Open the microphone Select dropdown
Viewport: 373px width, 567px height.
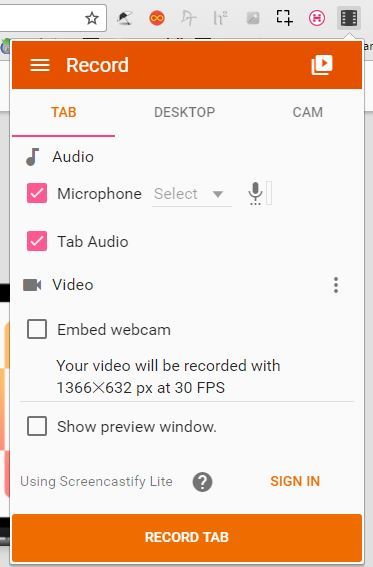click(x=192, y=194)
